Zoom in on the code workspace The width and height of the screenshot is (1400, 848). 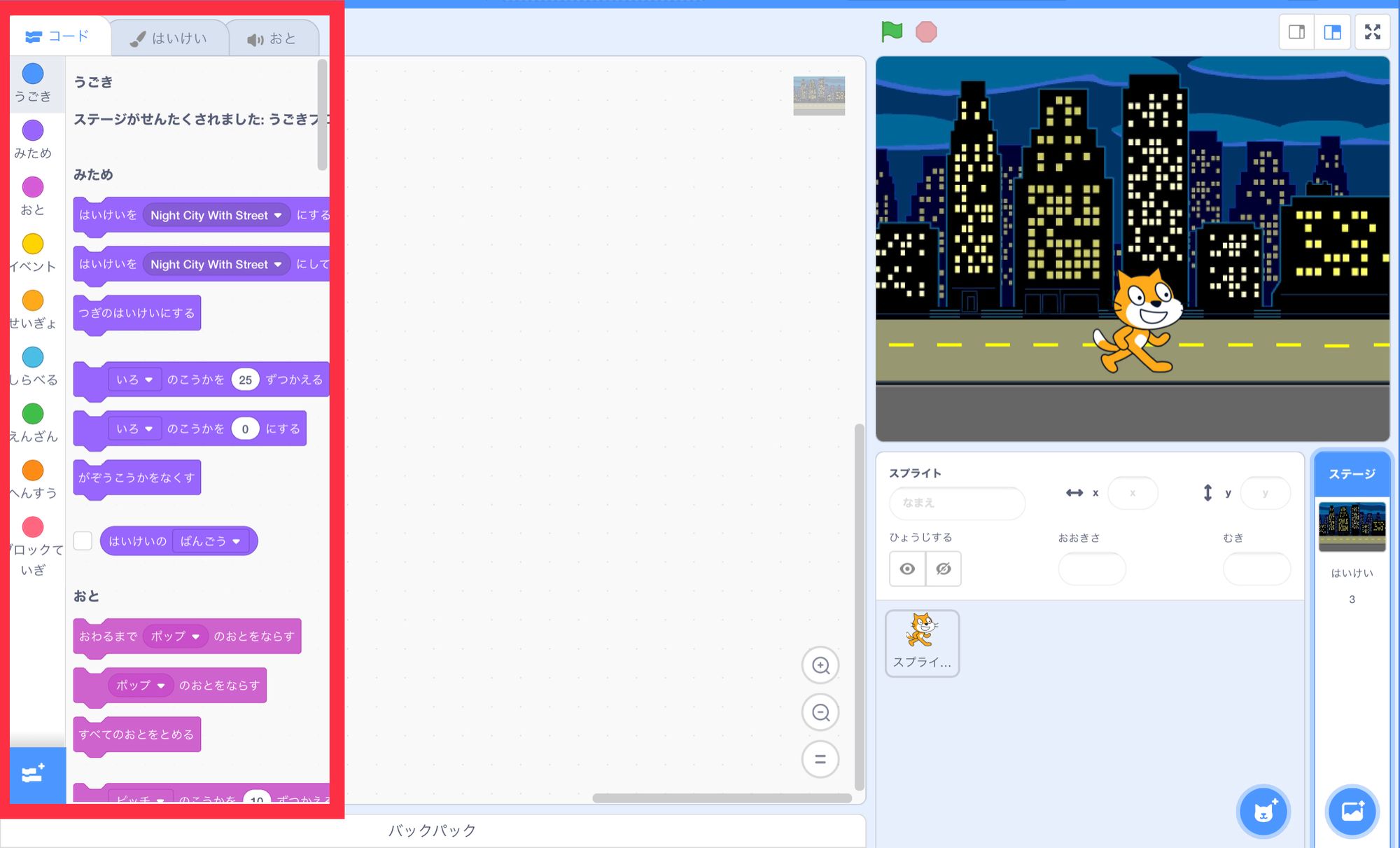click(820, 665)
